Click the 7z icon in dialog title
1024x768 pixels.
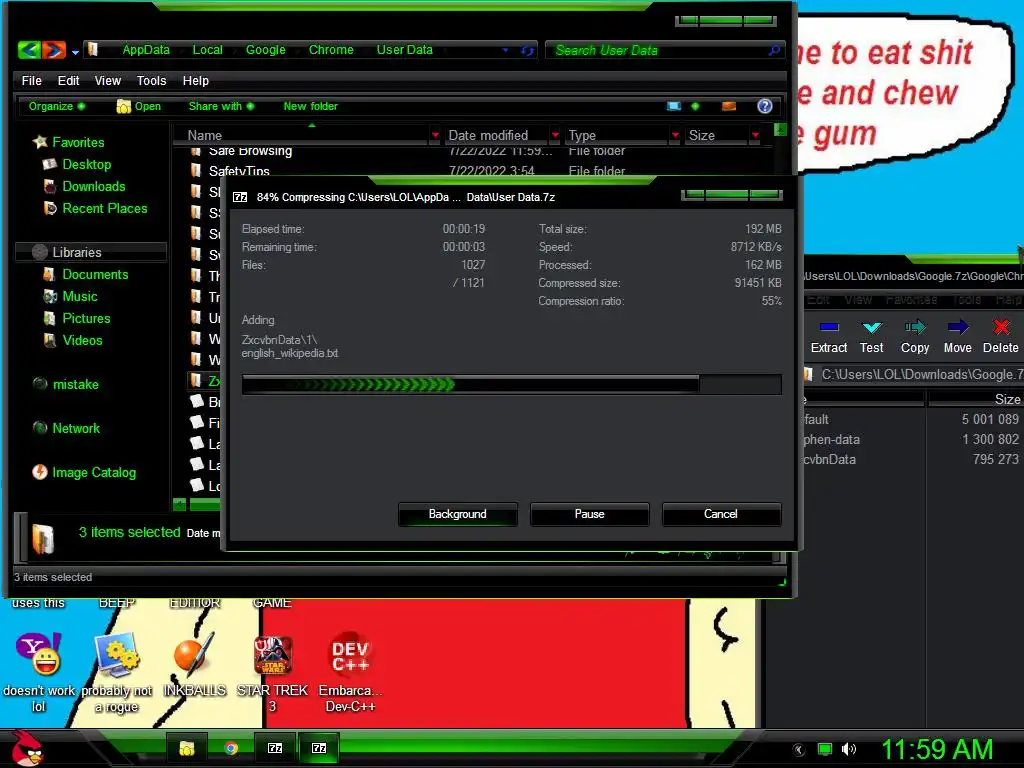[x=240, y=197]
